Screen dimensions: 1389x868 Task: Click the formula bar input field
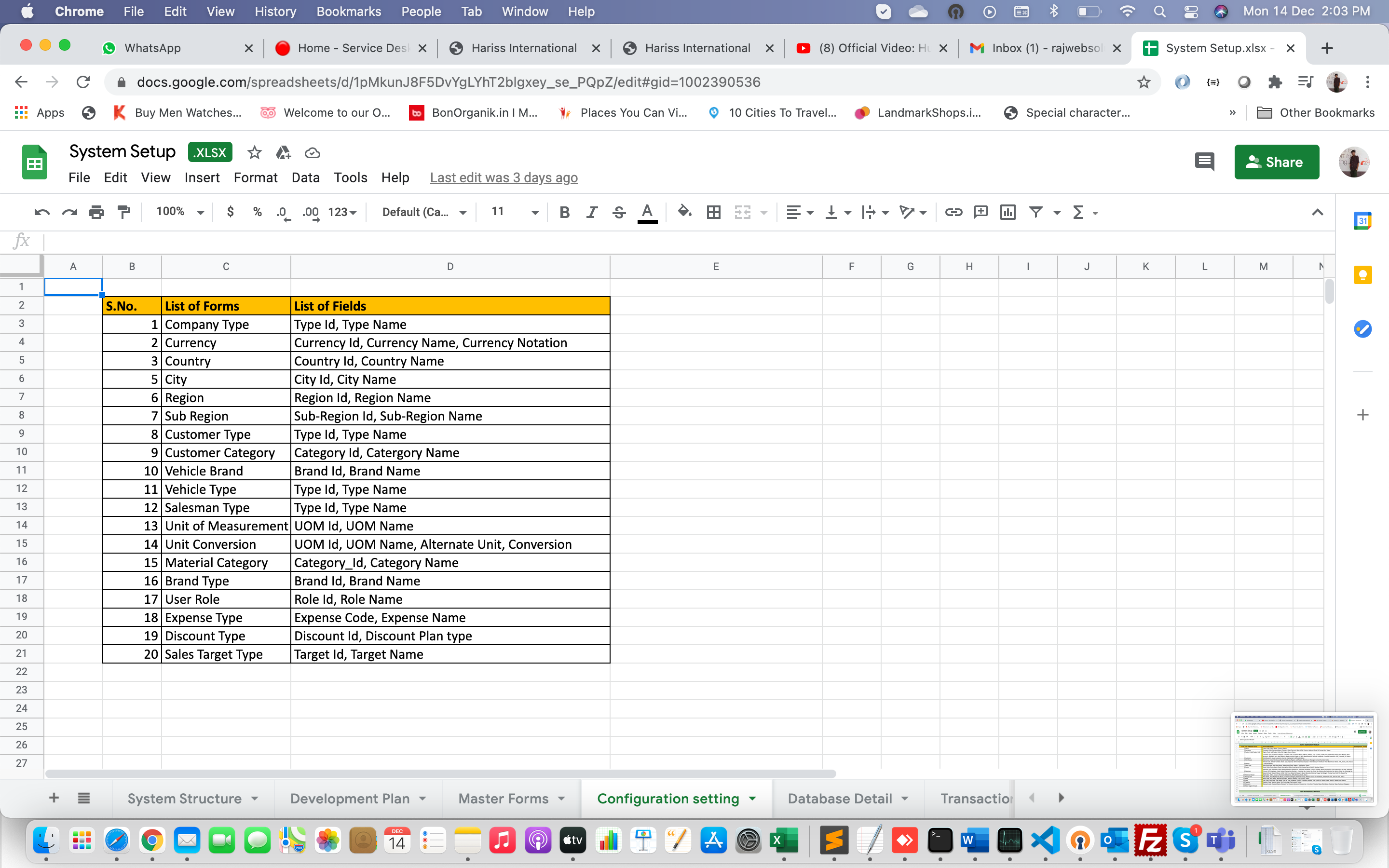pos(689,241)
